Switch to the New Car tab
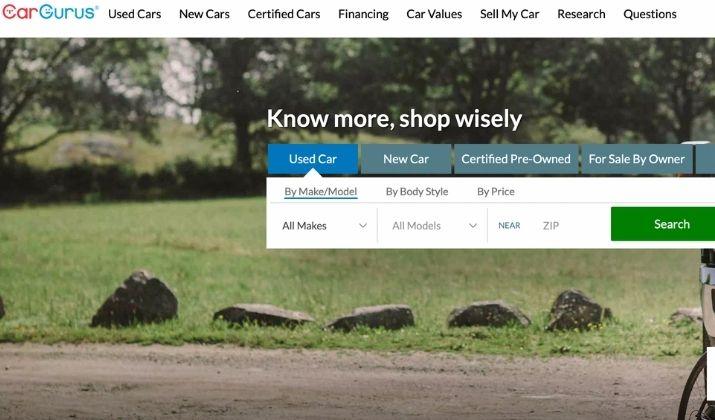 coord(406,159)
